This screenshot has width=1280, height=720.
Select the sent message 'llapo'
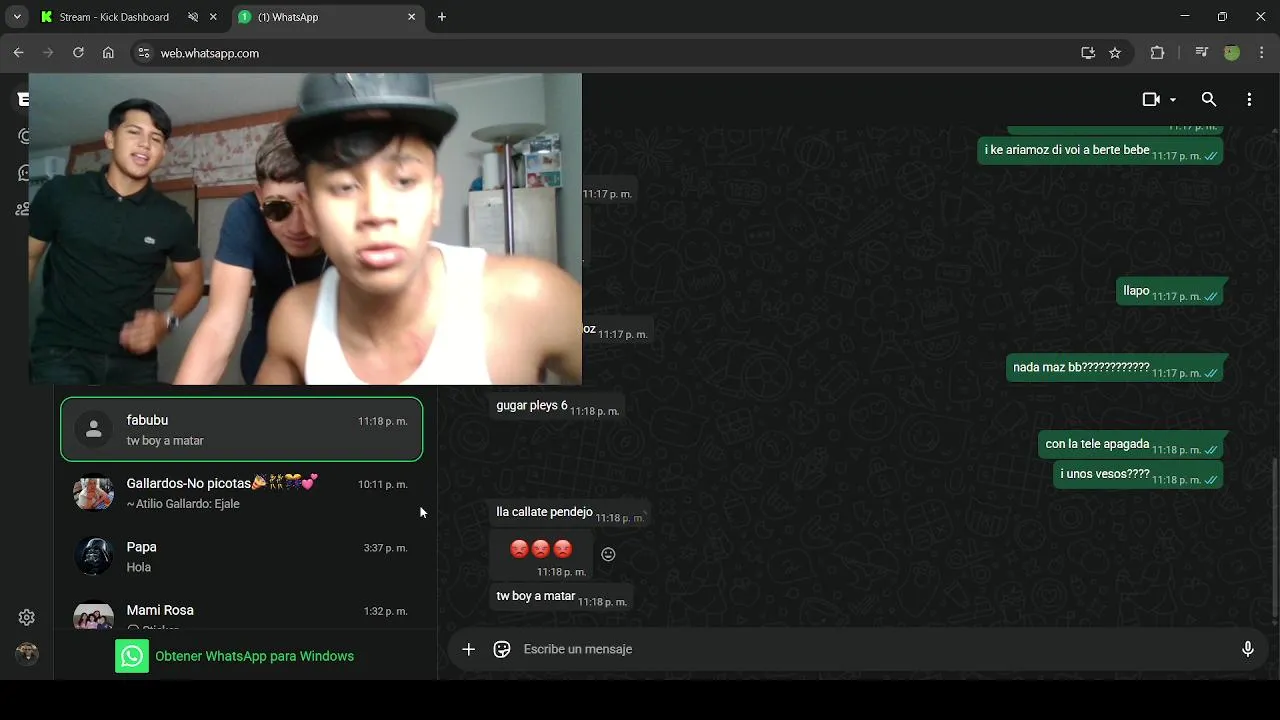[x=1170, y=292]
